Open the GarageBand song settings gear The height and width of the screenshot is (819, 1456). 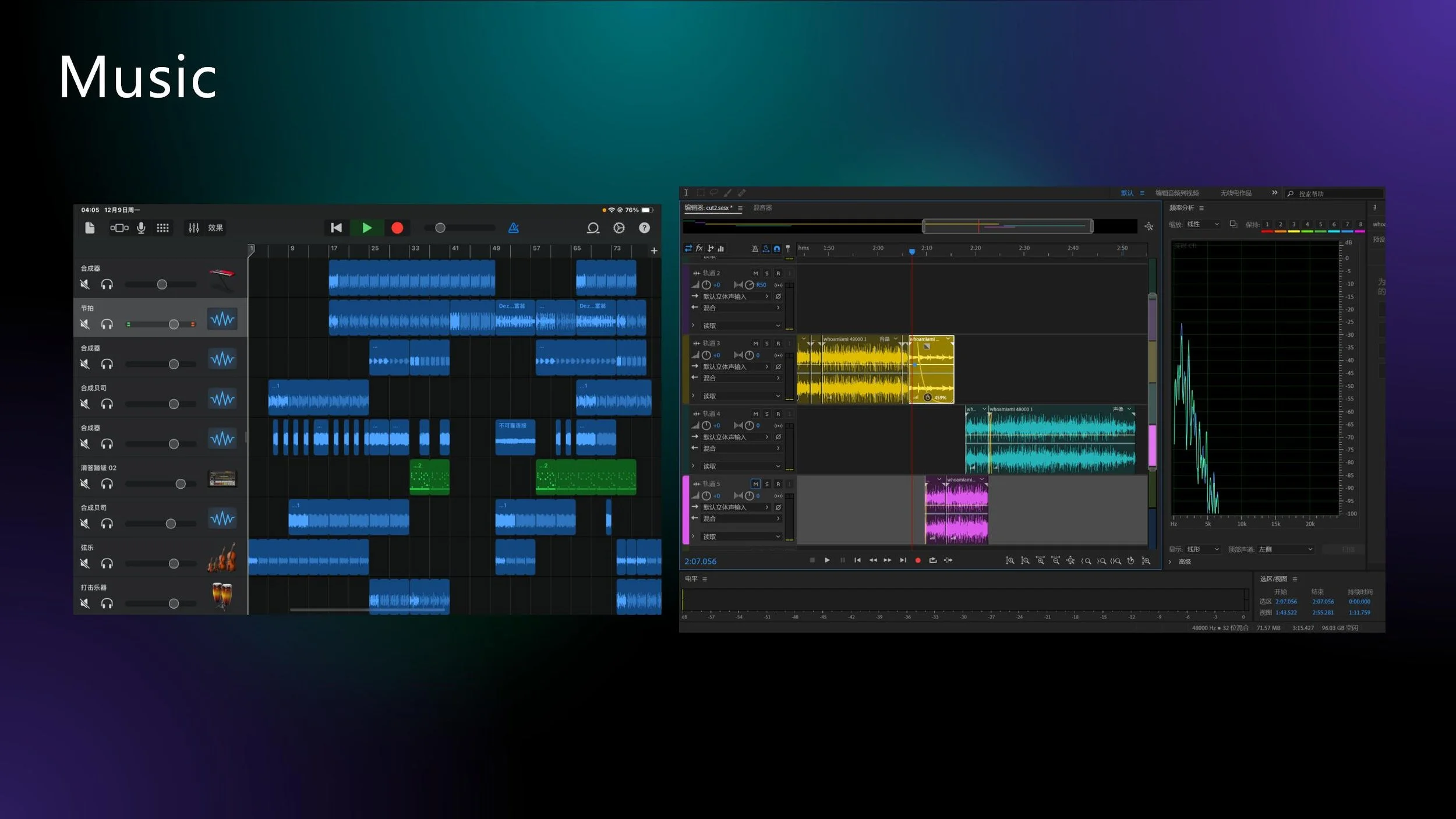619,228
